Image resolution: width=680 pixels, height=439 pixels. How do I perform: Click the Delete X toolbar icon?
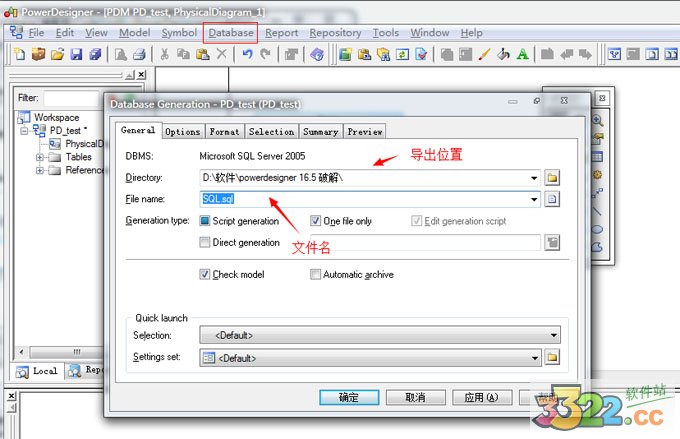222,54
